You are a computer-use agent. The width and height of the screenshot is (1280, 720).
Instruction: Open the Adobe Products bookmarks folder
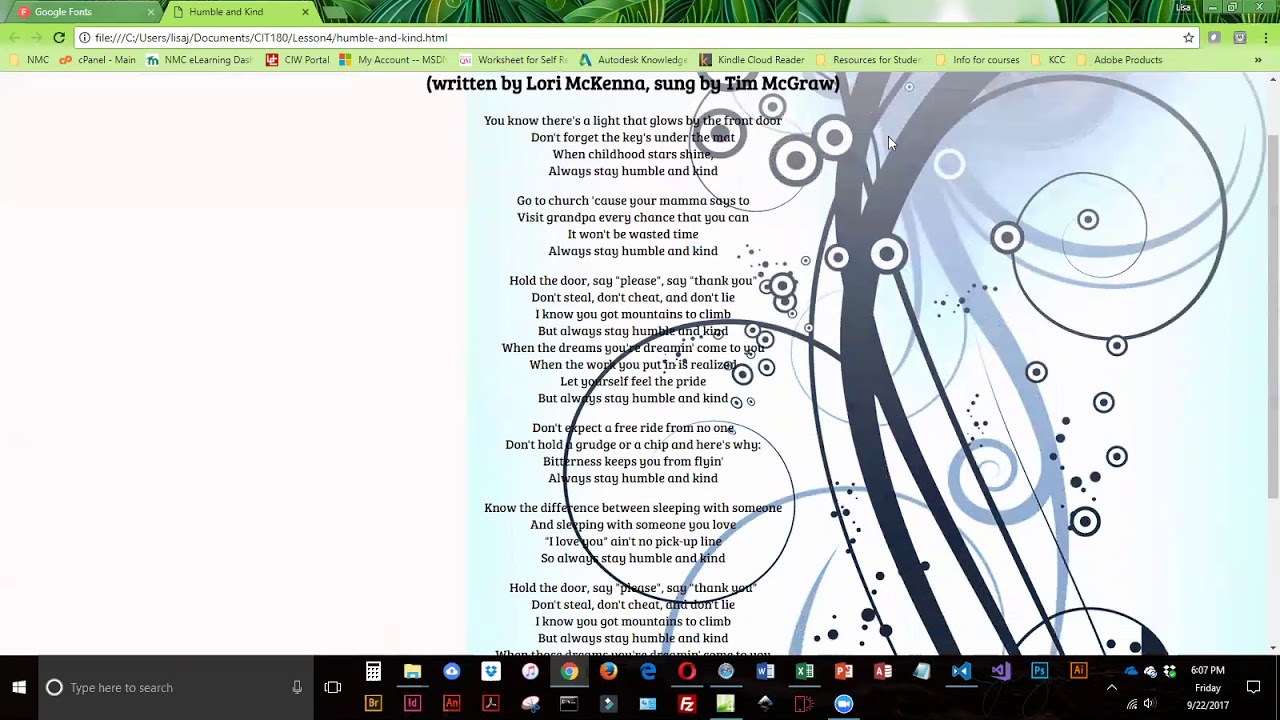coord(1120,60)
